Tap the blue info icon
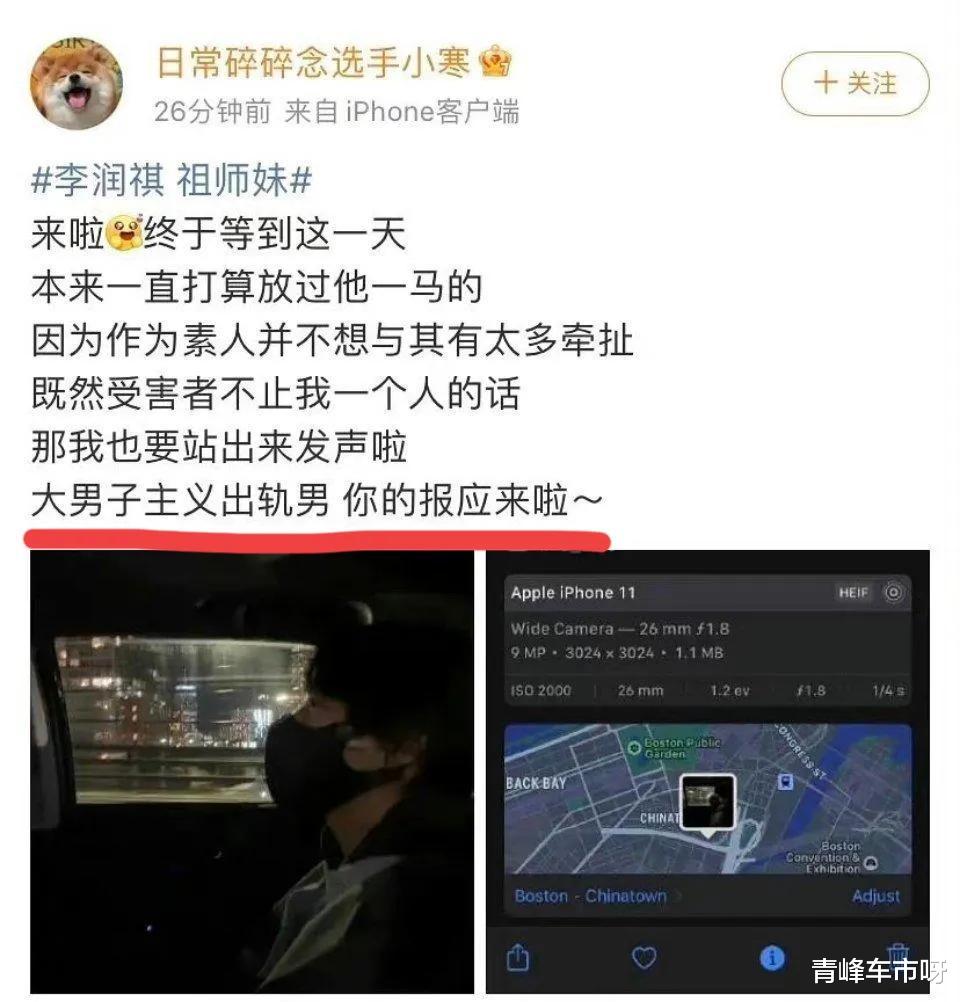This screenshot has height=1002, width=960. coord(772,958)
